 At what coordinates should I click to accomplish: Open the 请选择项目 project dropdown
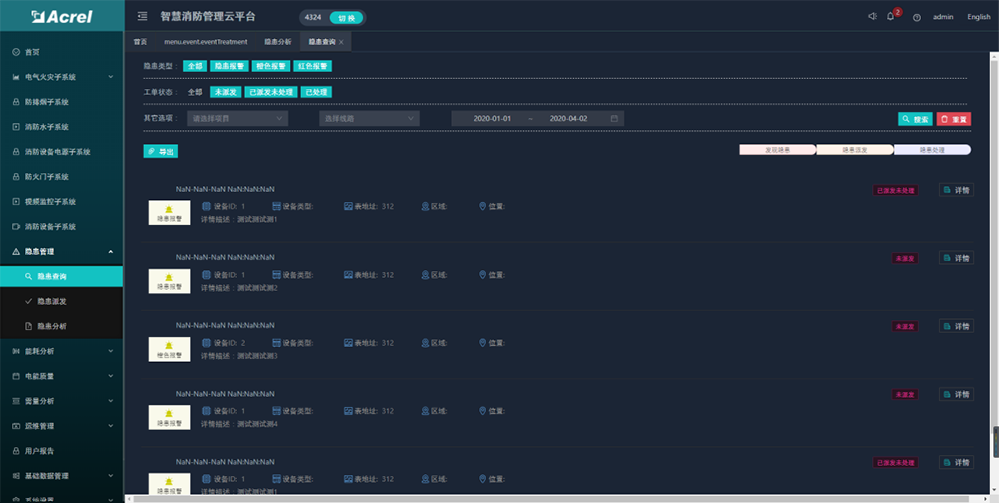[238, 118]
